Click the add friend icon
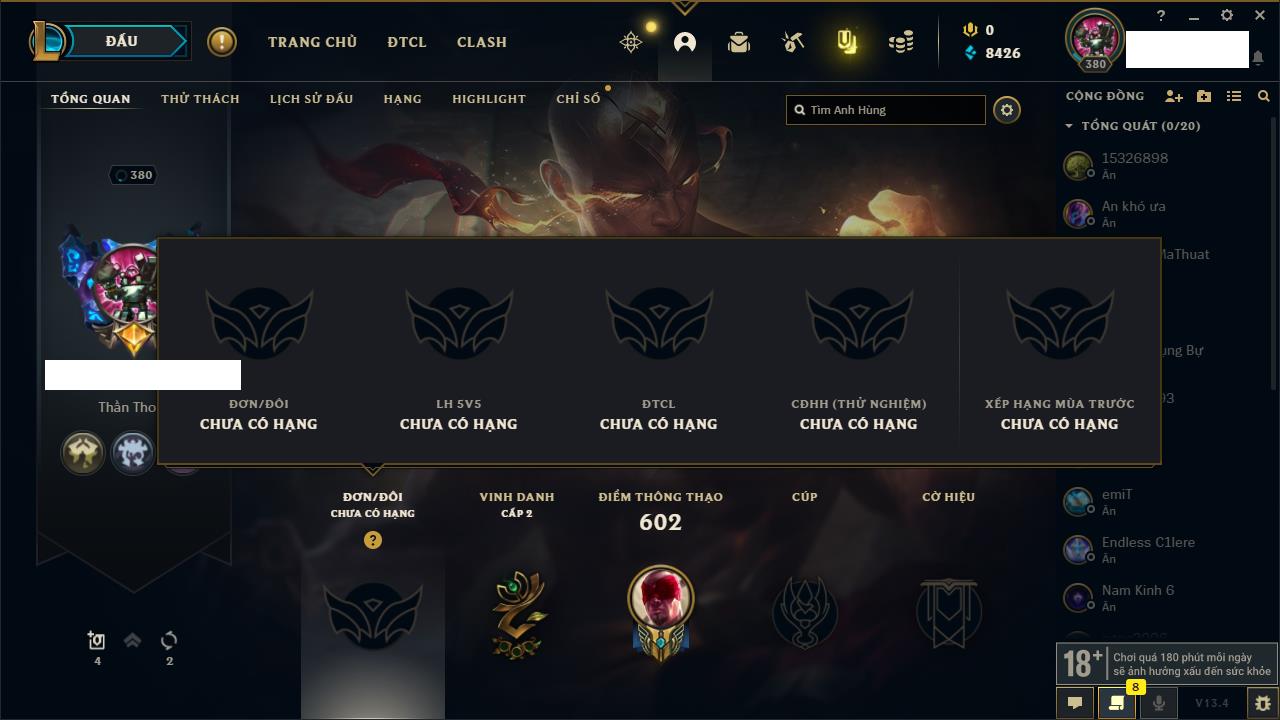Viewport: 1280px width, 720px height. 1174,96
